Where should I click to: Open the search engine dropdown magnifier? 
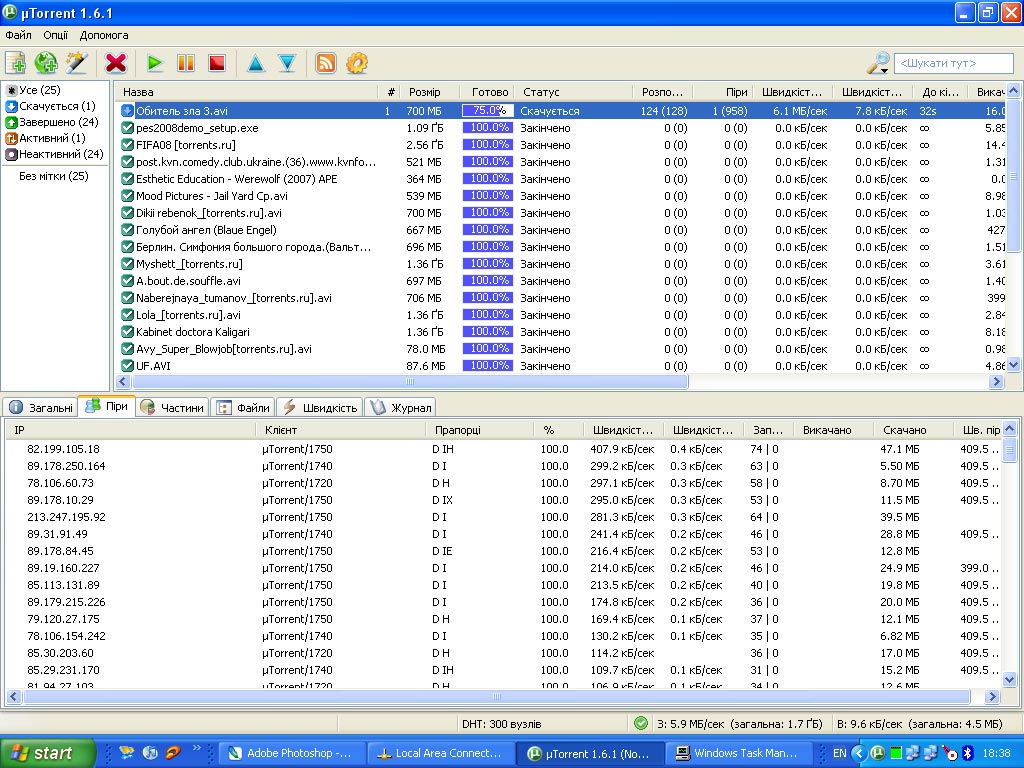tap(878, 63)
